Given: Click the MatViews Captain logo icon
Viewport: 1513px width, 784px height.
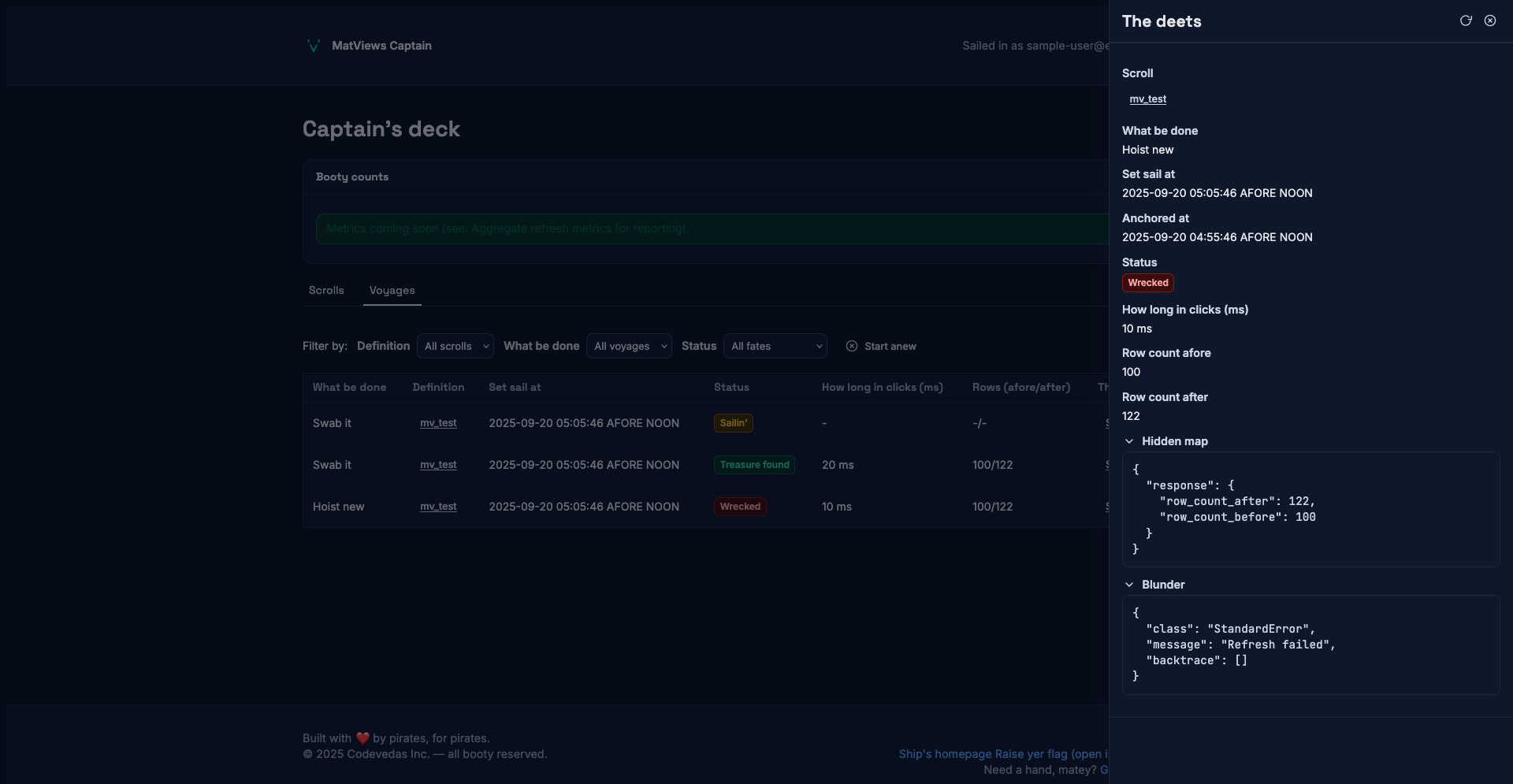Looking at the screenshot, I should tap(313, 46).
